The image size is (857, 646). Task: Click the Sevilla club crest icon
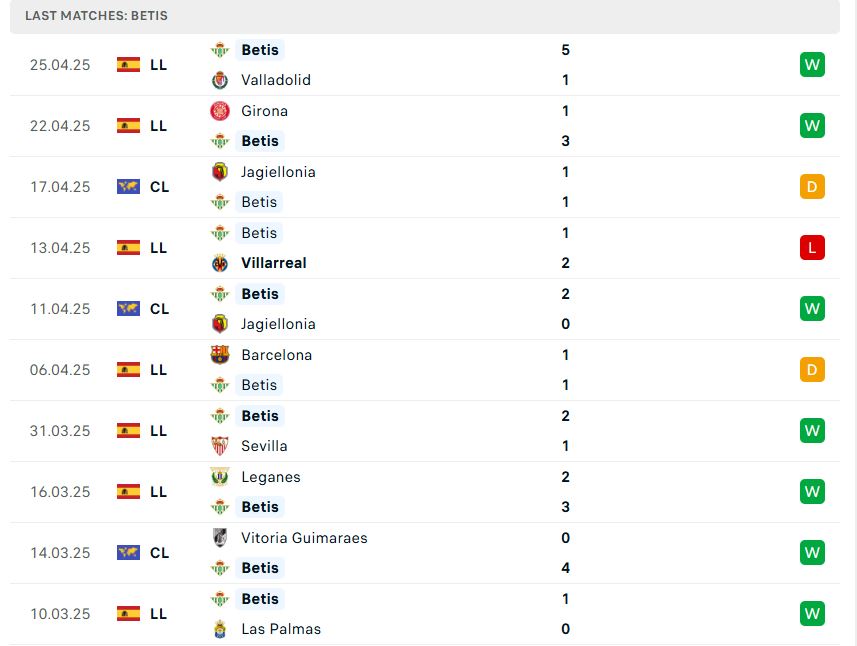point(220,446)
